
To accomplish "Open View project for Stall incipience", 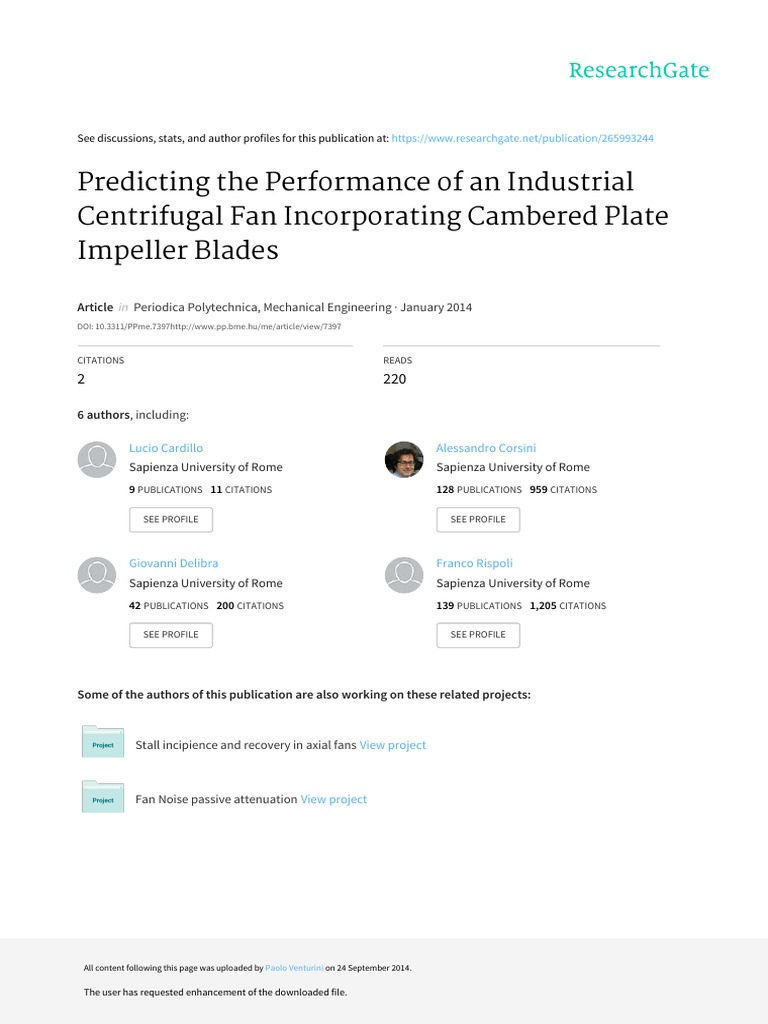I will tap(393, 745).
